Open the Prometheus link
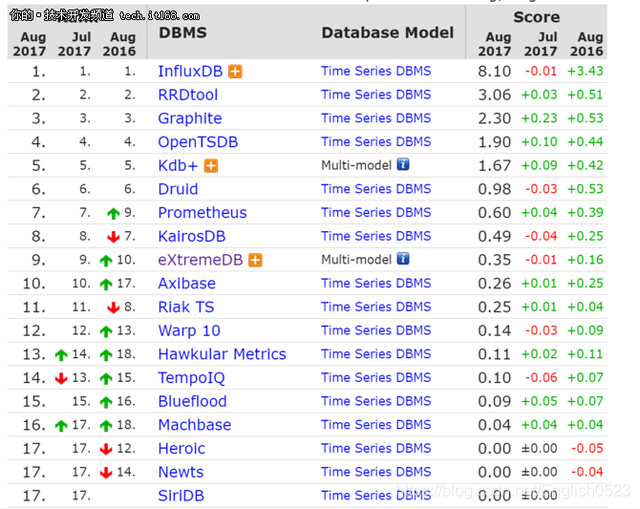This screenshot has width=640, height=509. tap(202, 213)
